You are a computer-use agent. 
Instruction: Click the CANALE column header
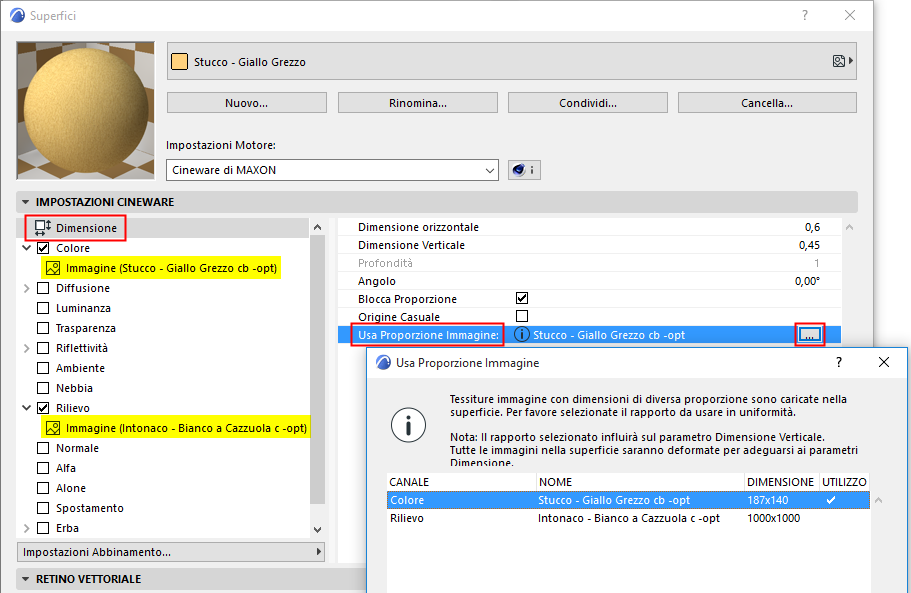pyautogui.click(x=461, y=482)
